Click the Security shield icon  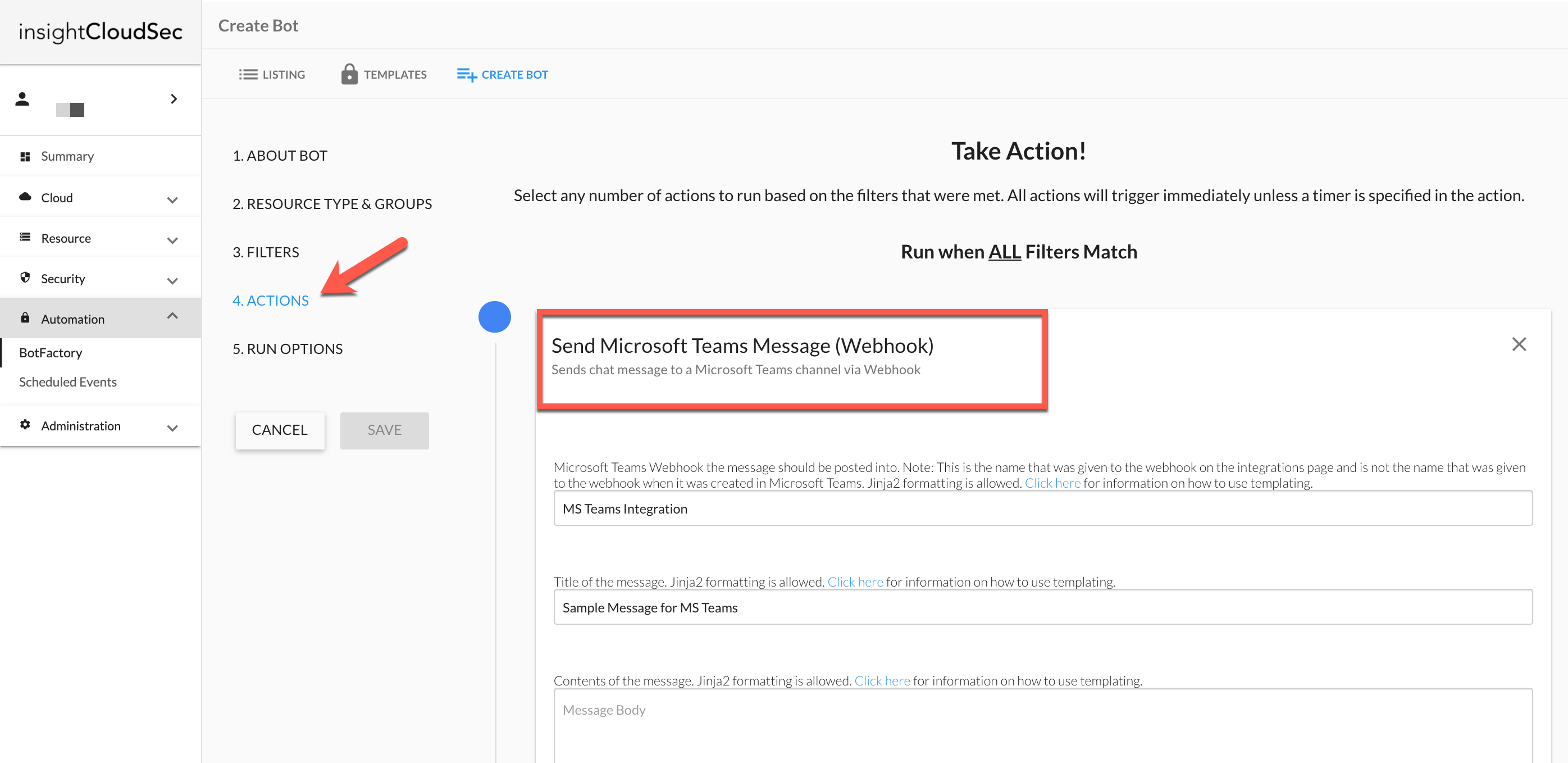[25, 277]
